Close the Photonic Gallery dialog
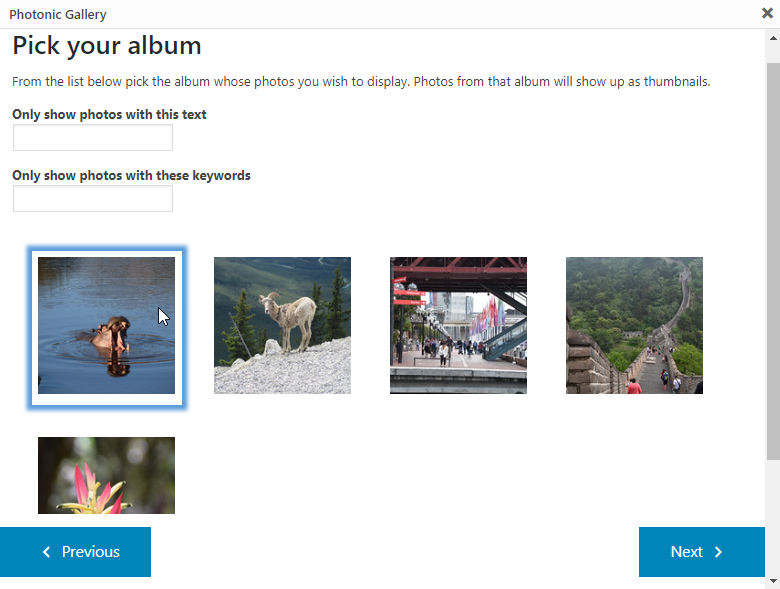 tap(767, 14)
